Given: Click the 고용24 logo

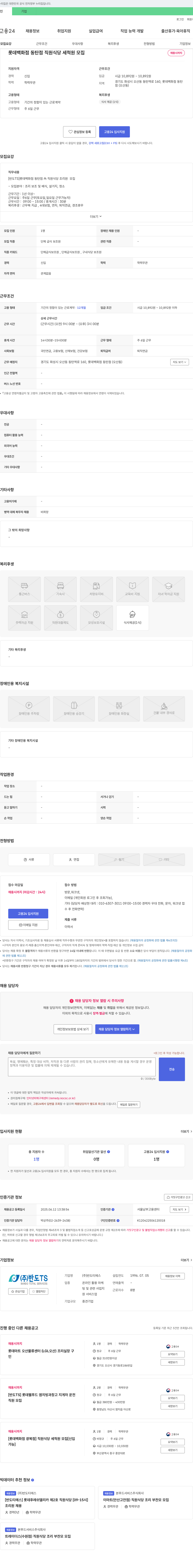Looking at the screenshot, I should (x=7, y=31).
